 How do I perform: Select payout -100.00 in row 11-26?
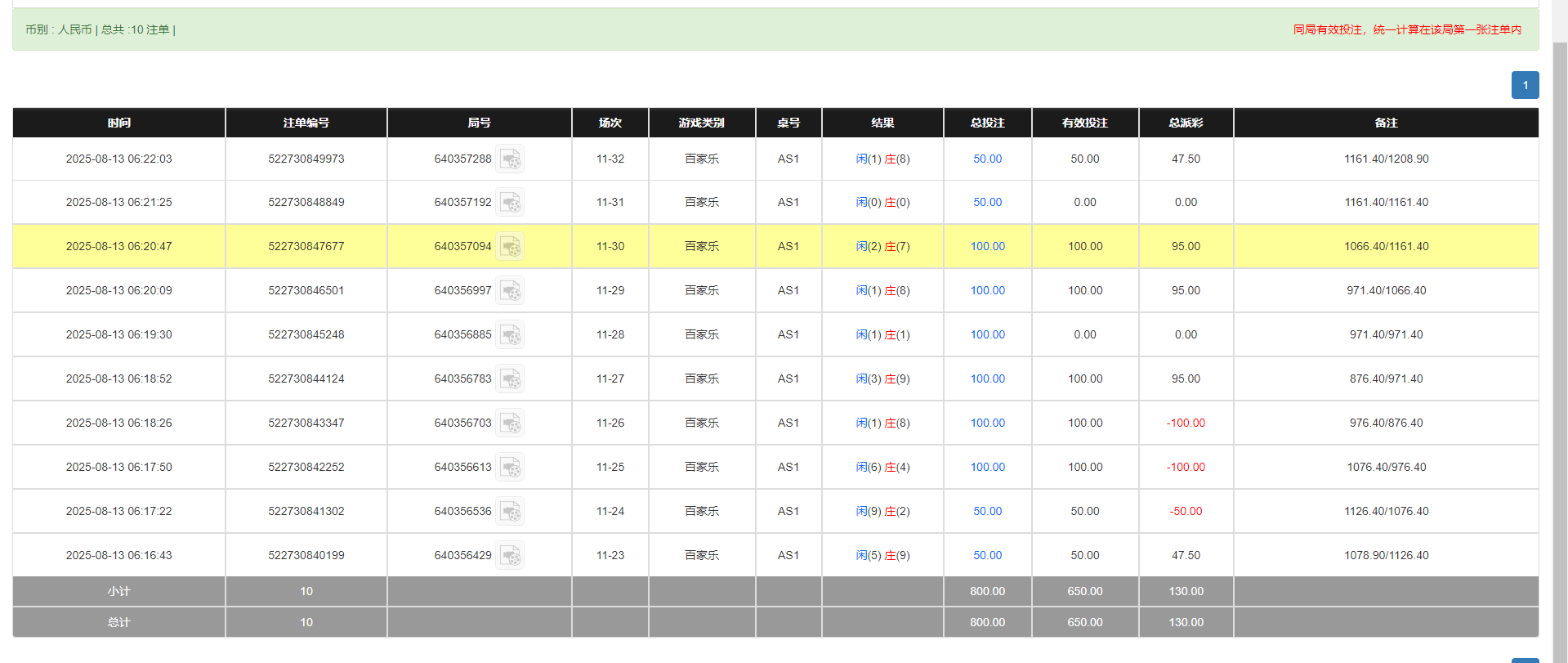(x=1186, y=423)
